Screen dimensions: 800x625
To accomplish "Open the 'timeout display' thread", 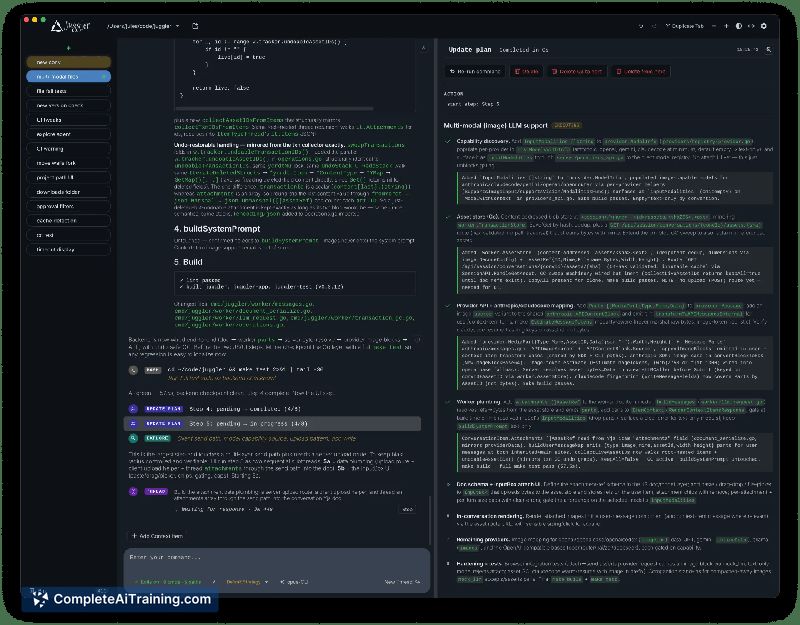I will (x=68, y=249).
